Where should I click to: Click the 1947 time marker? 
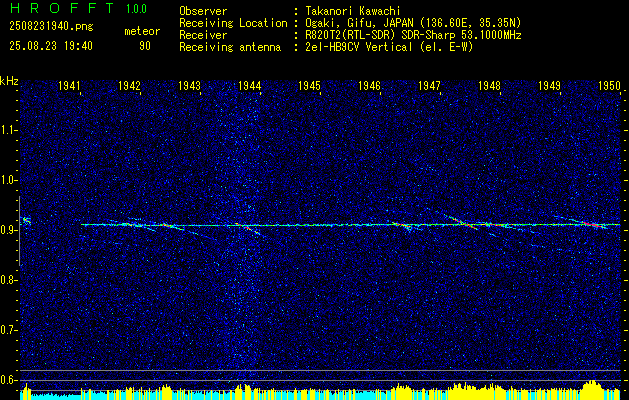click(429, 85)
